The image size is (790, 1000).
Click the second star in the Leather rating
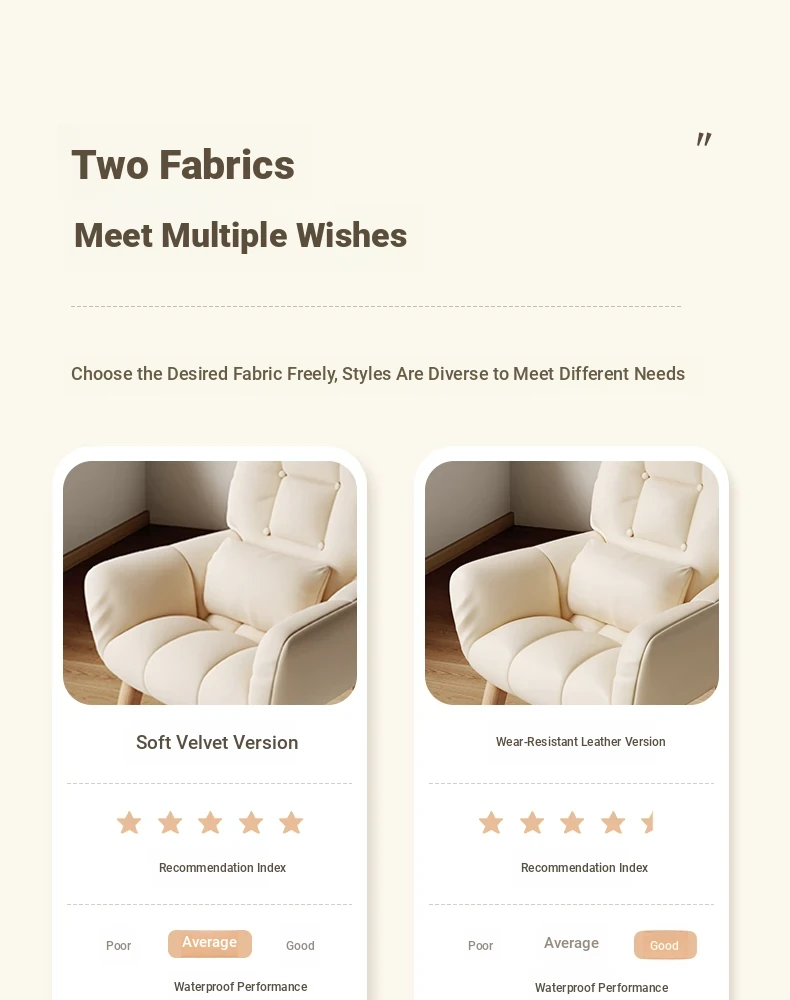pos(532,822)
